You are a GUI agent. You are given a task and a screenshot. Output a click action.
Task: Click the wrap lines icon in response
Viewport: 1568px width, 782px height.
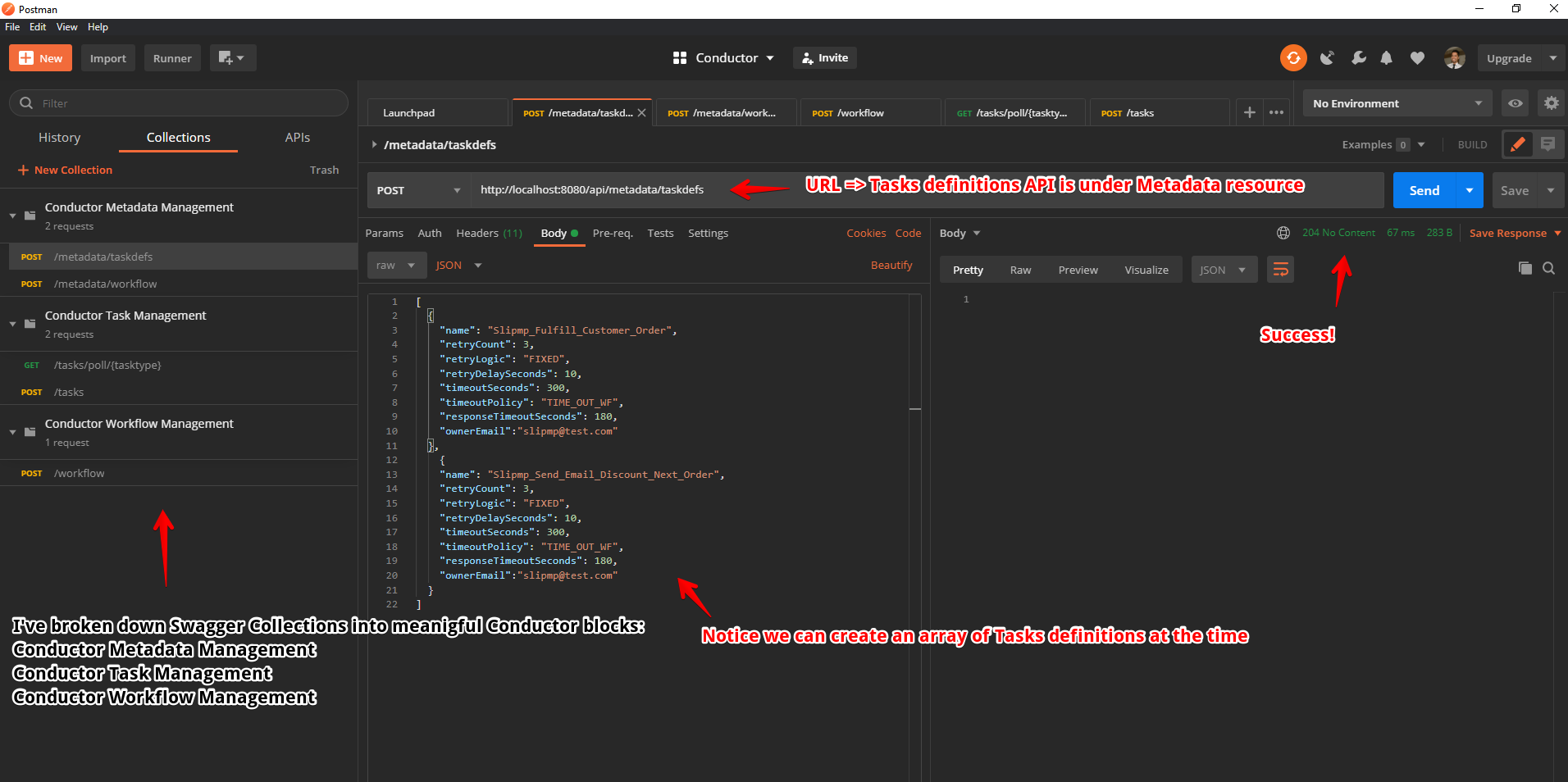tap(1280, 270)
